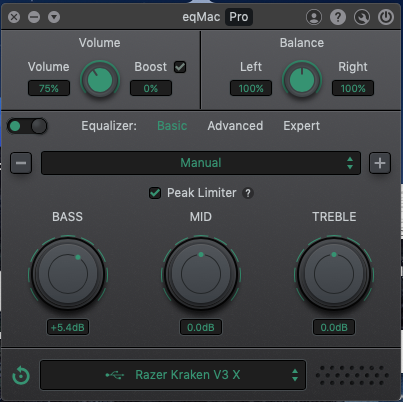
Task: Click the minus button to remove preset
Action: [21, 163]
